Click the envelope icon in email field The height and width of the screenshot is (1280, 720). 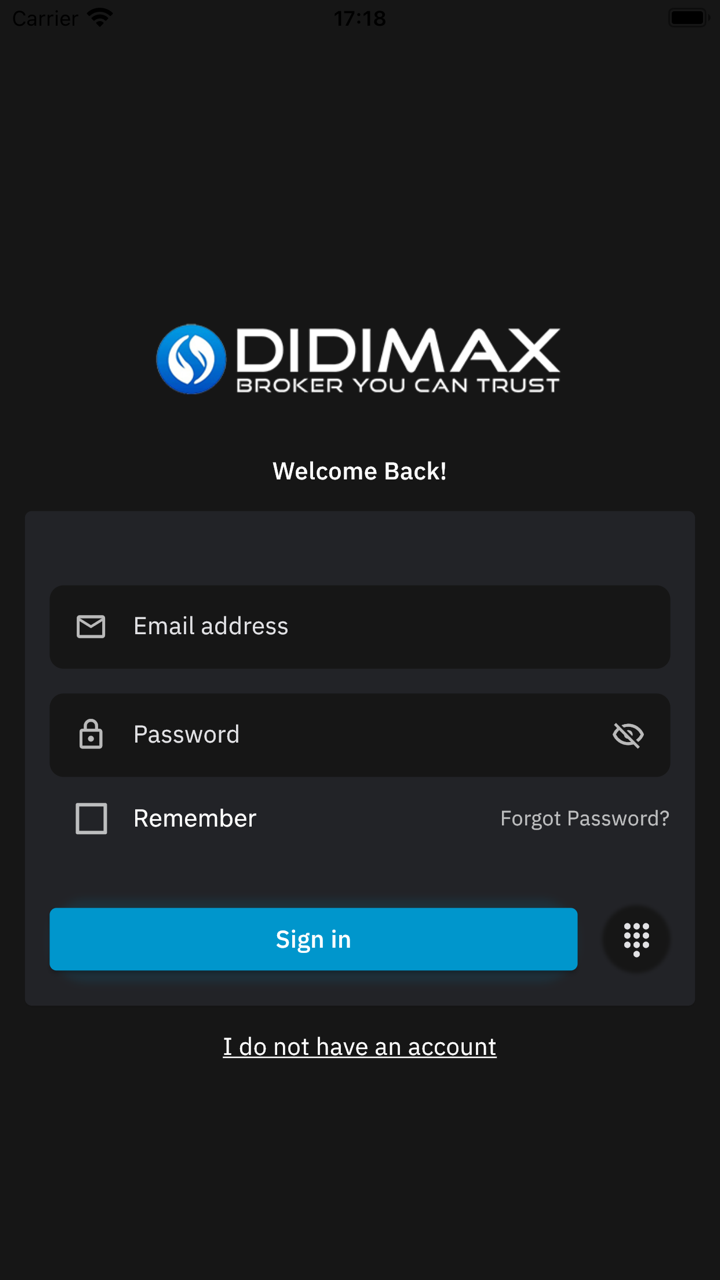[x=91, y=627]
